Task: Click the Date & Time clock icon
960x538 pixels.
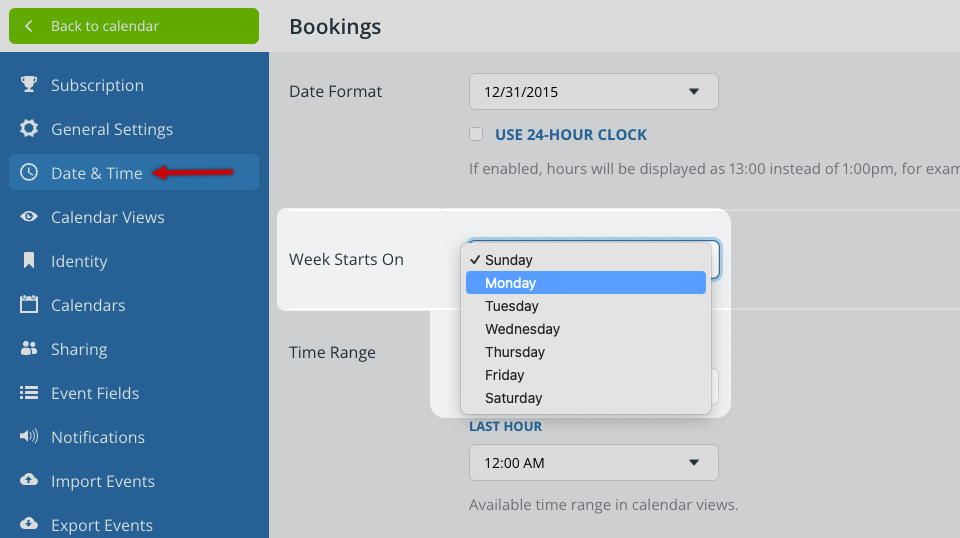Action: pos(29,173)
